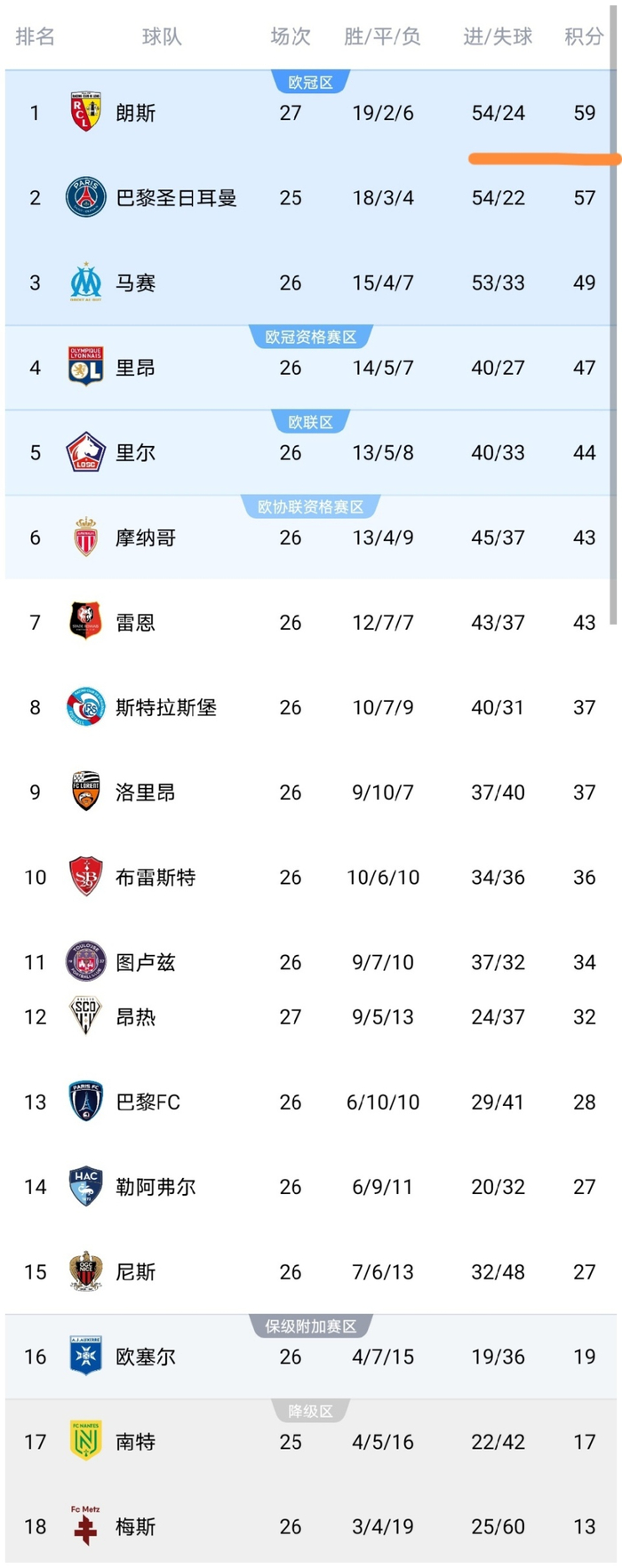The image size is (622, 1568).
Task: Click the 胜/平/负 column header
Action: pyautogui.click(x=382, y=36)
